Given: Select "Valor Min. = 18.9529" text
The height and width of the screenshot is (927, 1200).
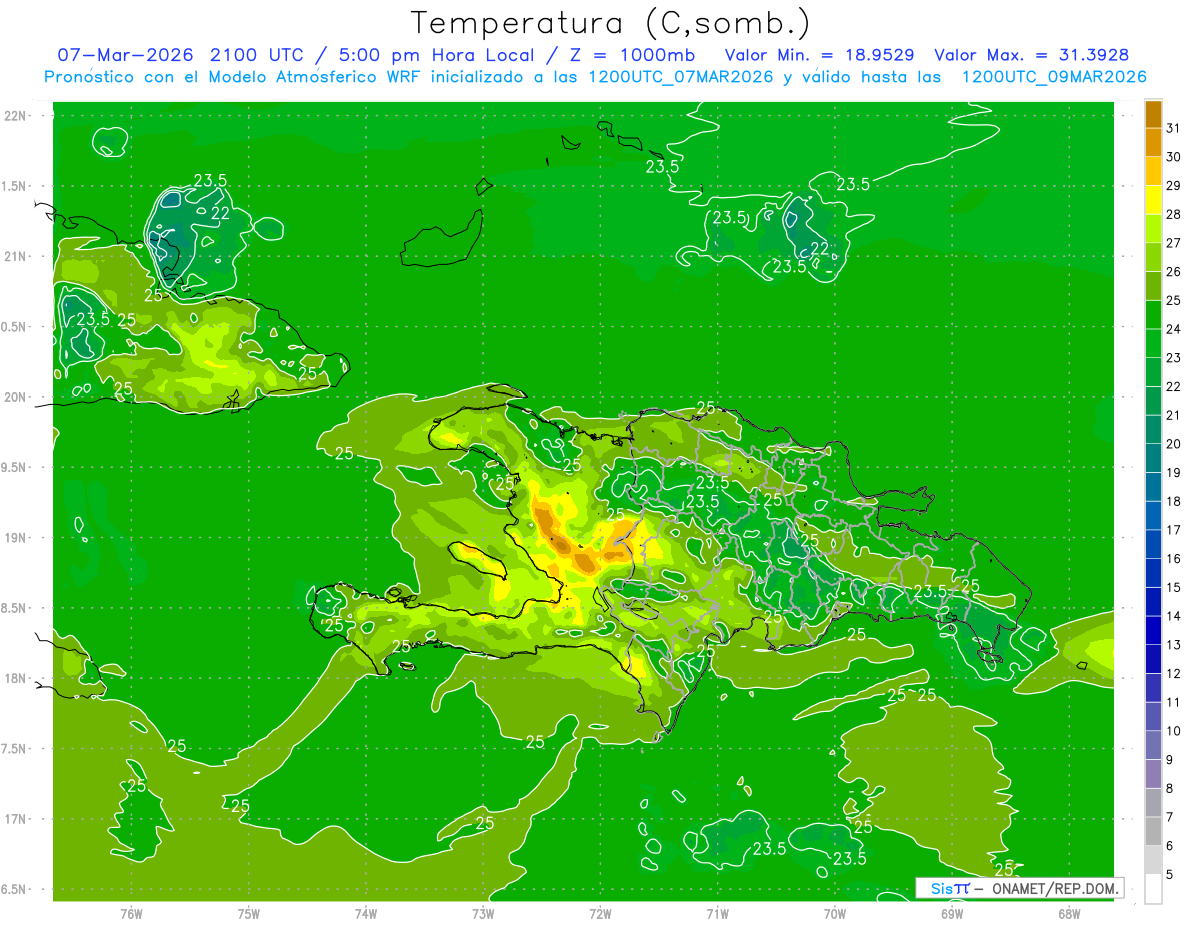Looking at the screenshot, I should 822,54.
